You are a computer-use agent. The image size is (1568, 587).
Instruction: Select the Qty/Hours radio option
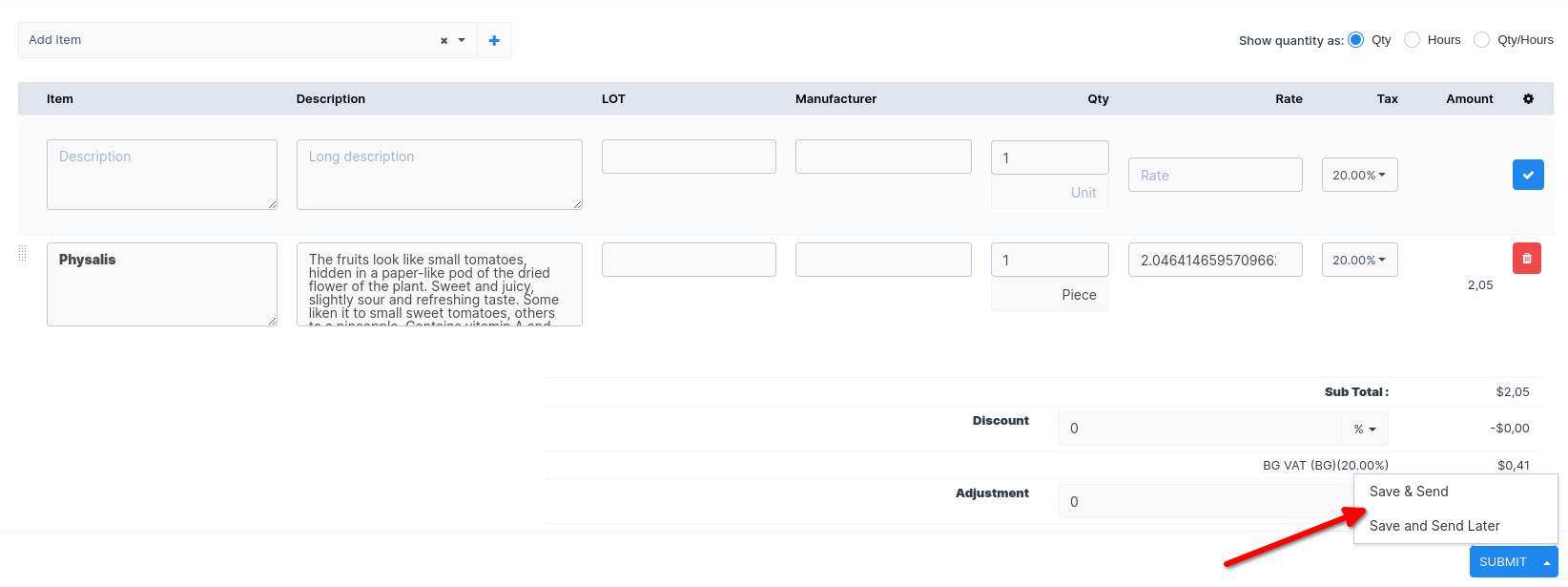[x=1481, y=39]
